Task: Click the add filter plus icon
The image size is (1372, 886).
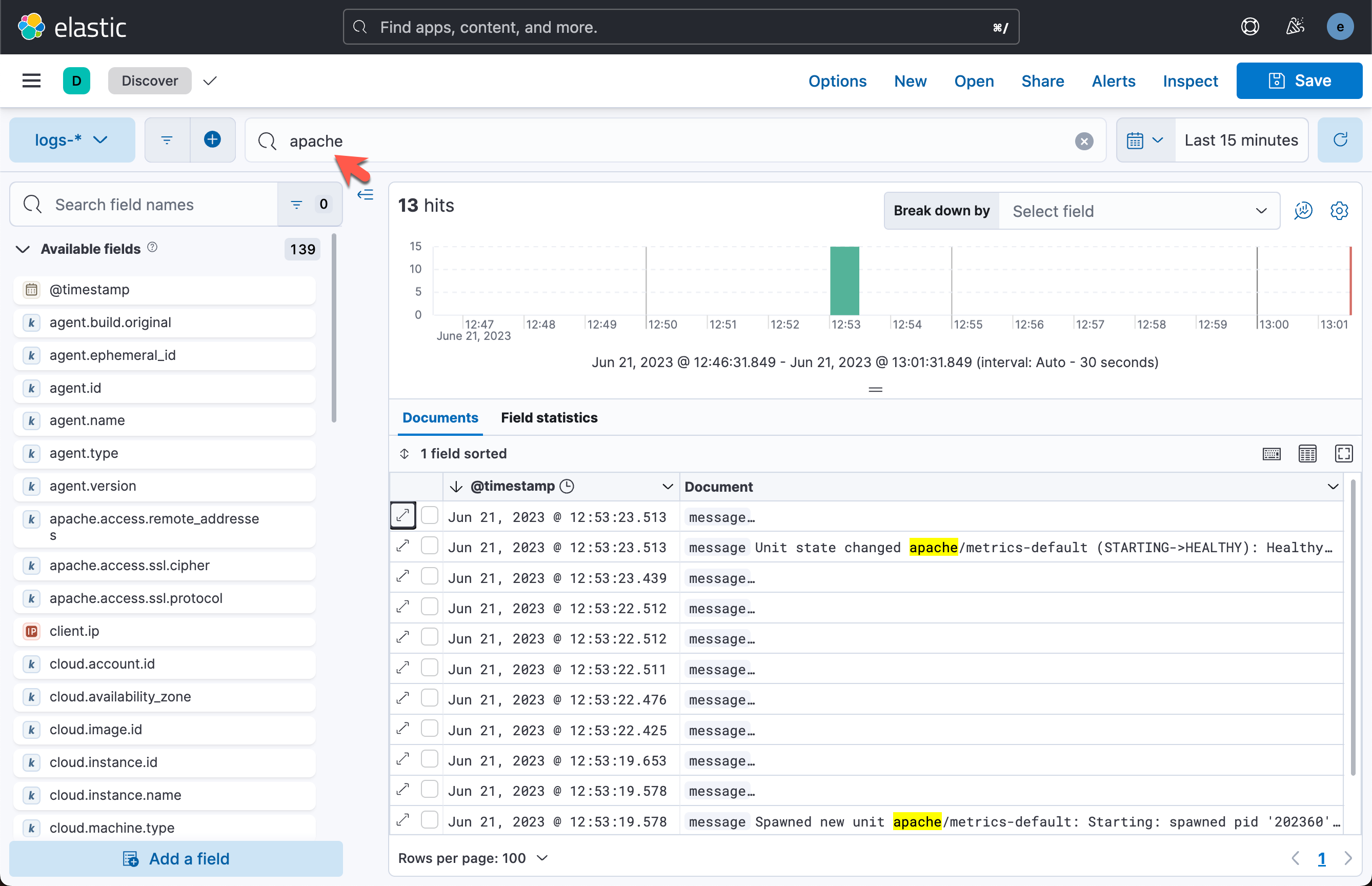Action: click(x=212, y=140)
